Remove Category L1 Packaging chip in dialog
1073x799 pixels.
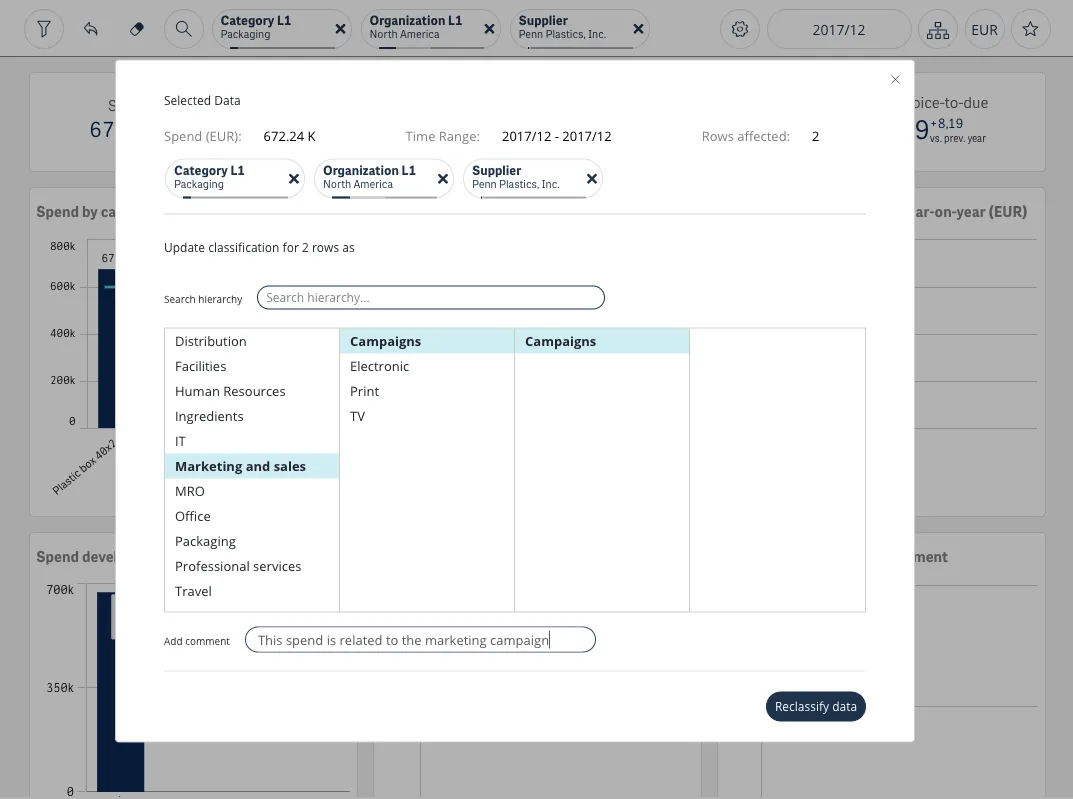[x=294, y=179]
